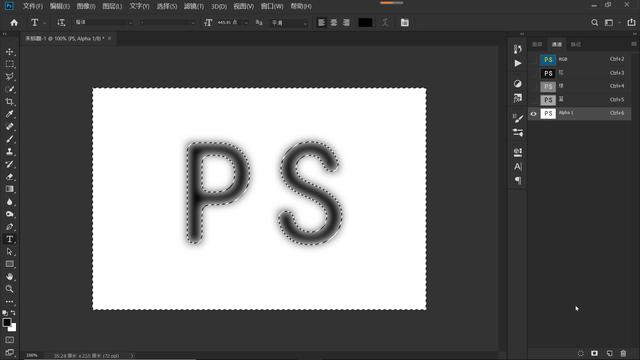Viewport: 640px width, 360px height.
Task: Show the Green channel
Action: click(x=533, y=87)
